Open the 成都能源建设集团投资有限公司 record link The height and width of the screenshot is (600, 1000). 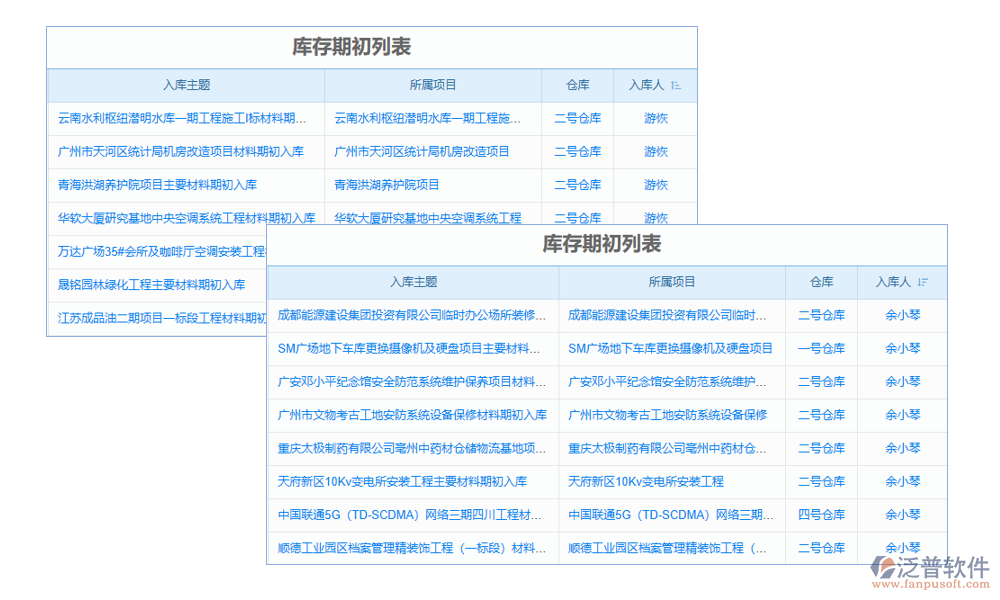[412, 315]
